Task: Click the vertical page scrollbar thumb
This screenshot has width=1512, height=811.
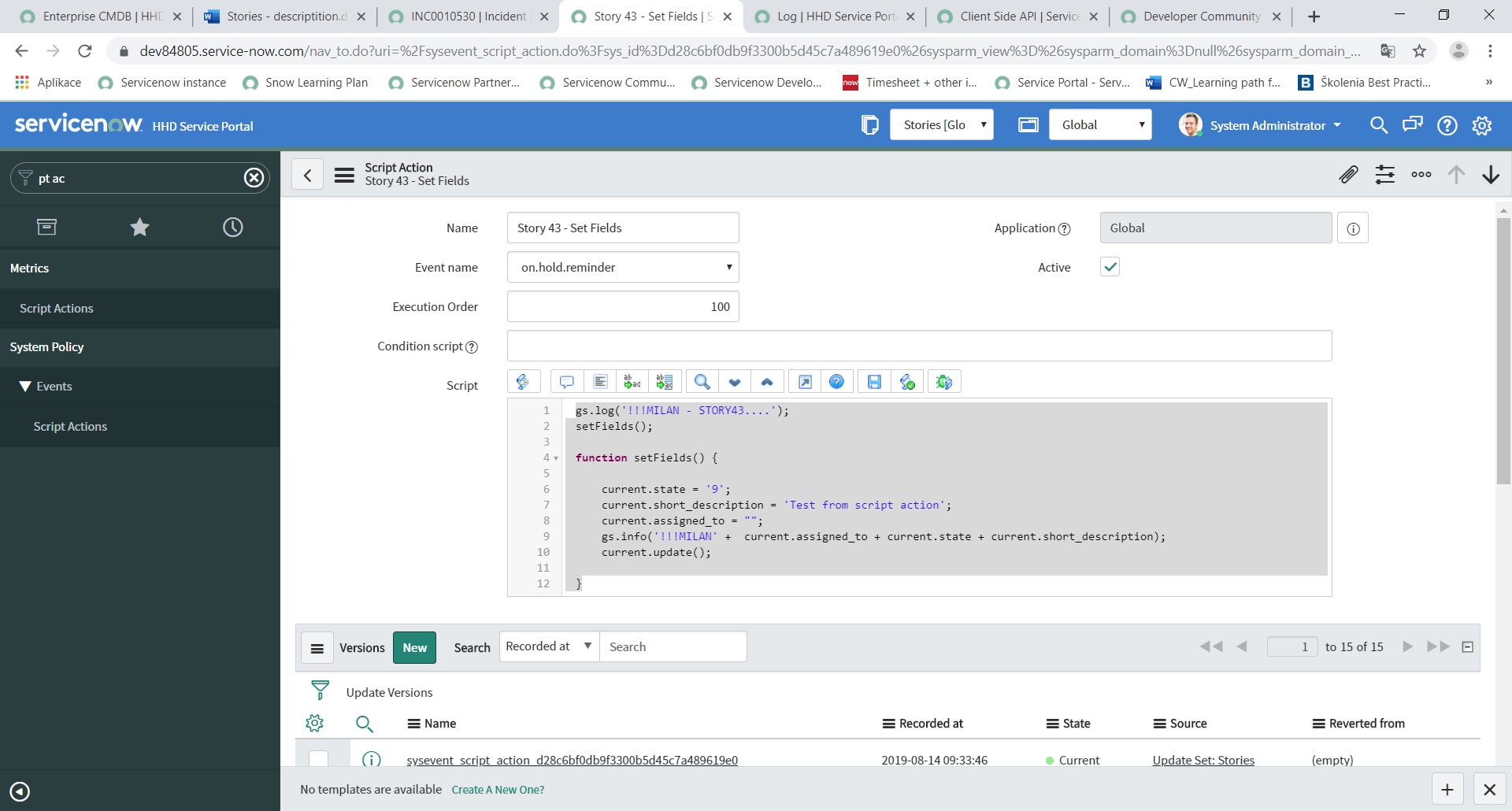Action: click(1503, 350)
